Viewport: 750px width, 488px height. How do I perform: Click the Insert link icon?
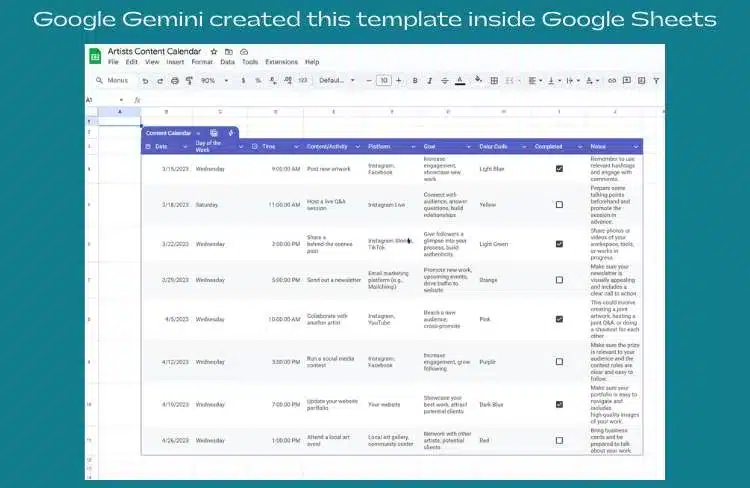[x=612, y=81]
